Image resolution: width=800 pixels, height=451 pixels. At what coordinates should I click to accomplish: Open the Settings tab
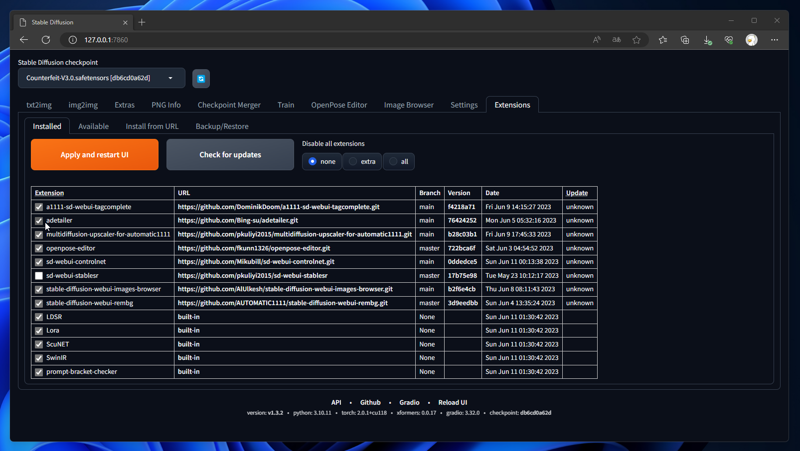(x=464, y=105)
